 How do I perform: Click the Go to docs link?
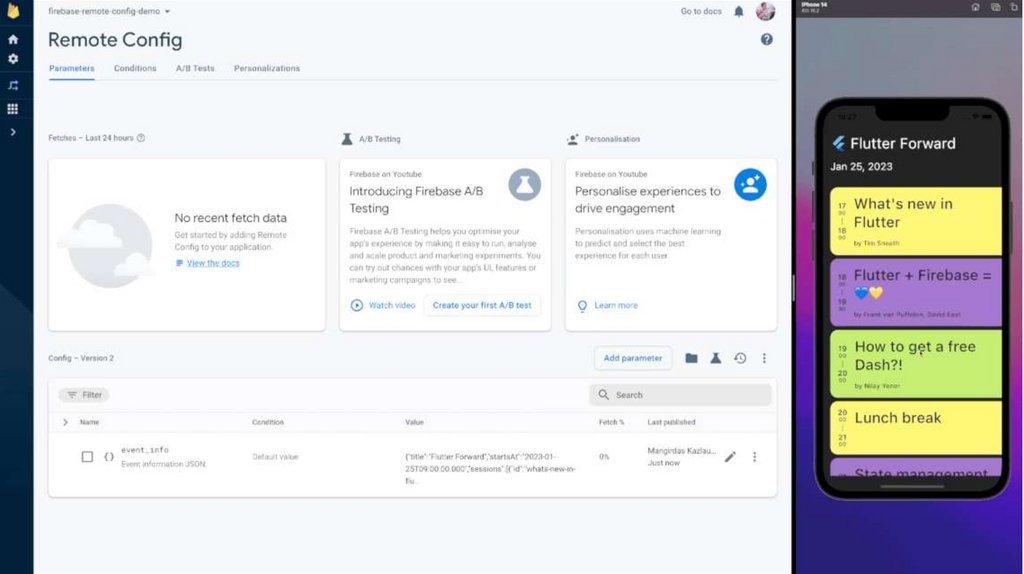(x=701, y=11)
